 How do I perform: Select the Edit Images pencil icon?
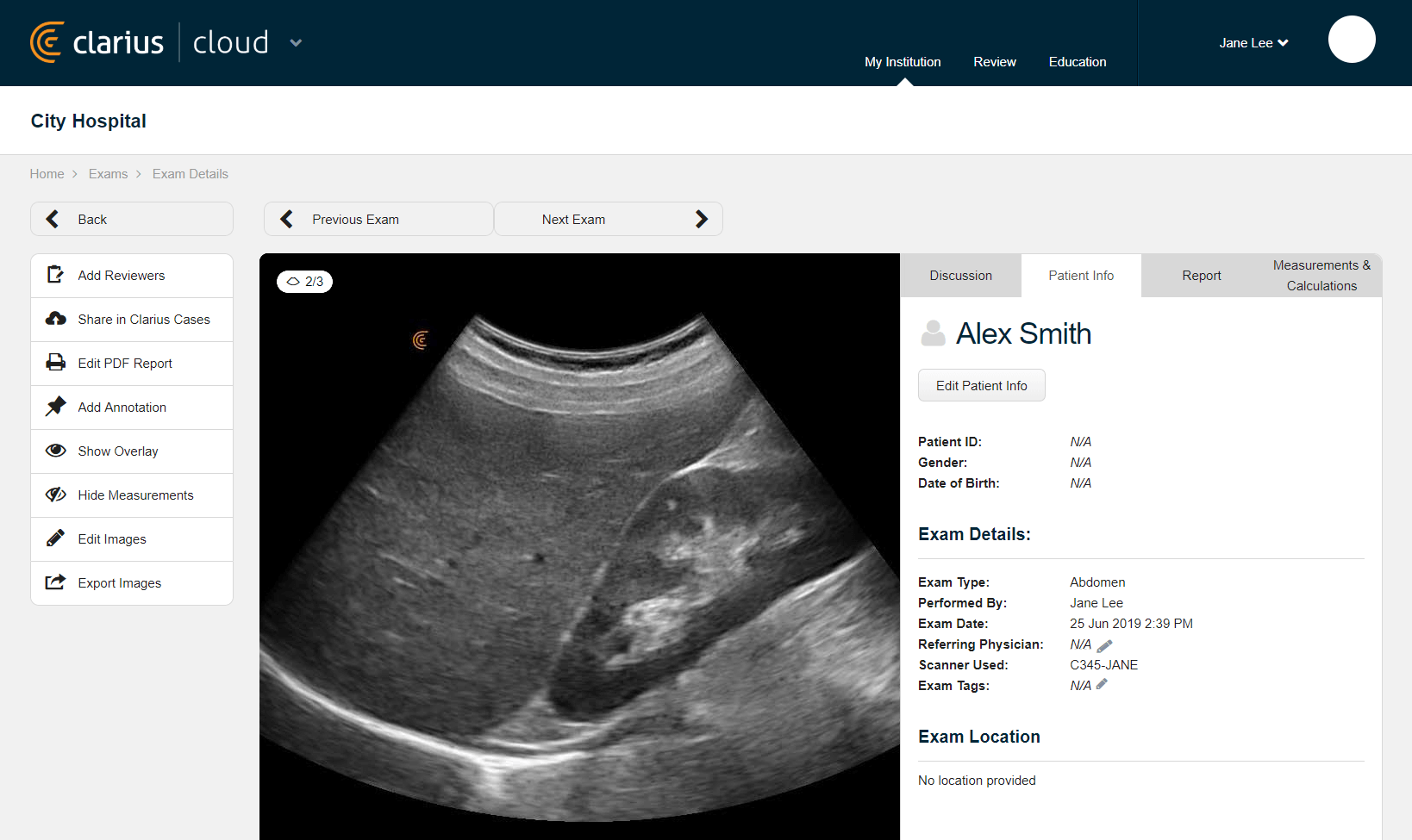[55, 538]
